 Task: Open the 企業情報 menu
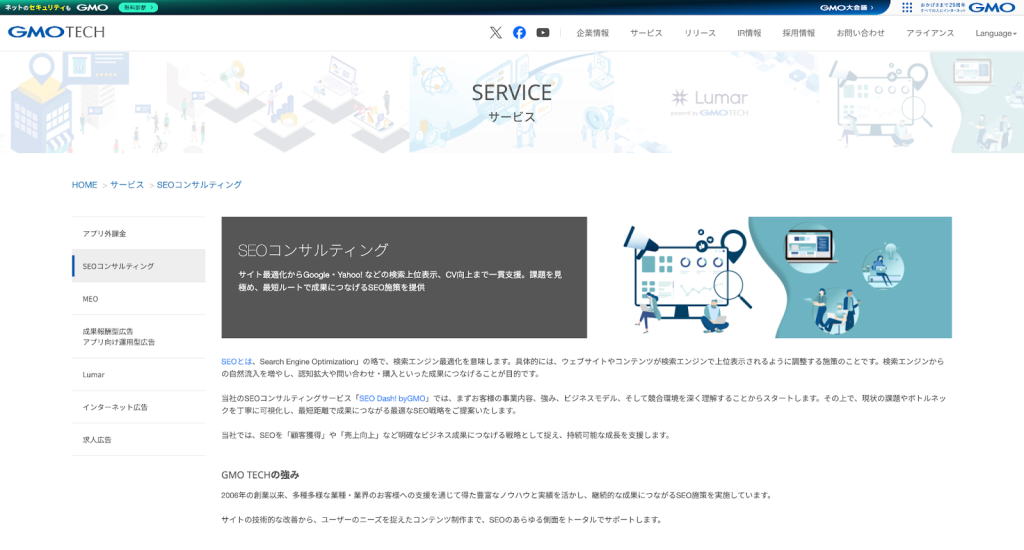point(592,33)
